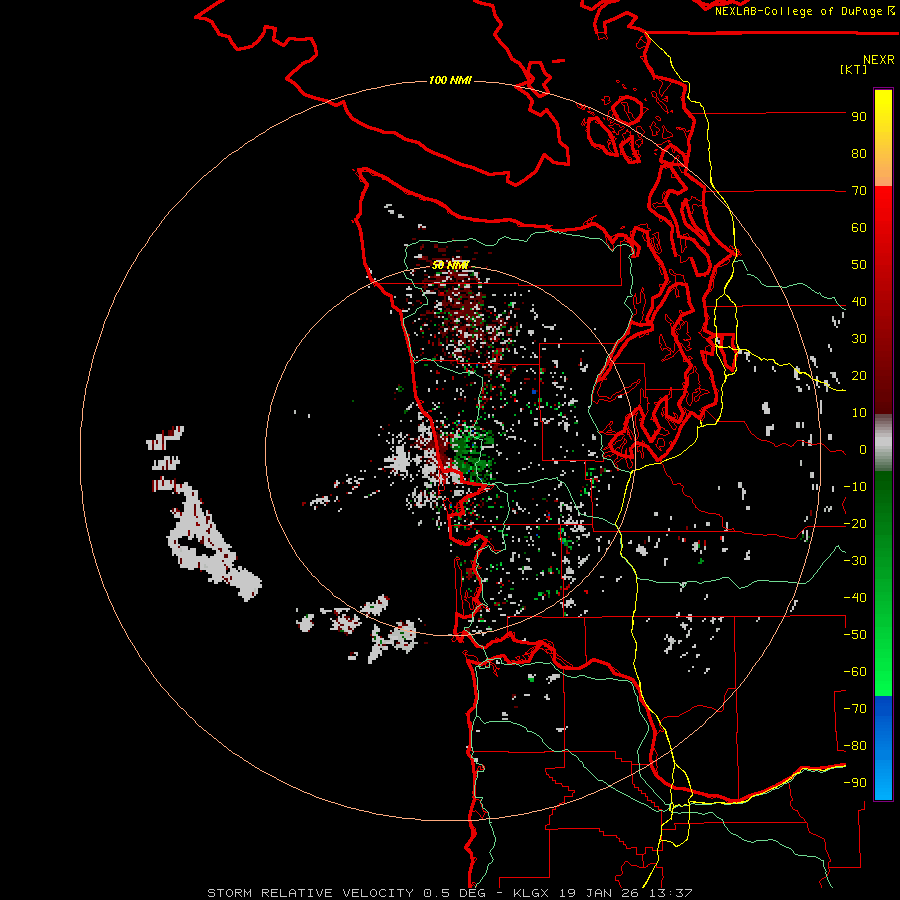Click the NEXR label above color scale
This screenshot has height=900, width=900.
879,60
